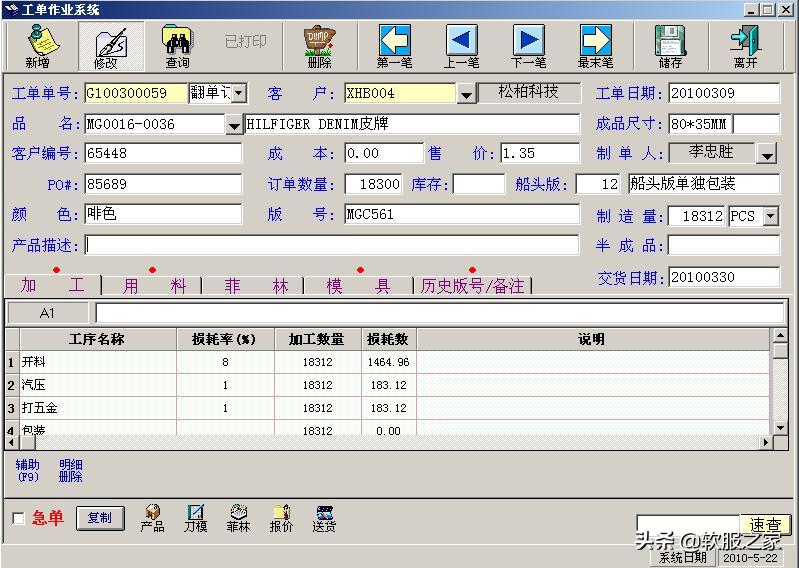Click the 产品描述 input field
The width and height of the screenshot is (799, 568).
pyautogui.click(x=331, y=245)
